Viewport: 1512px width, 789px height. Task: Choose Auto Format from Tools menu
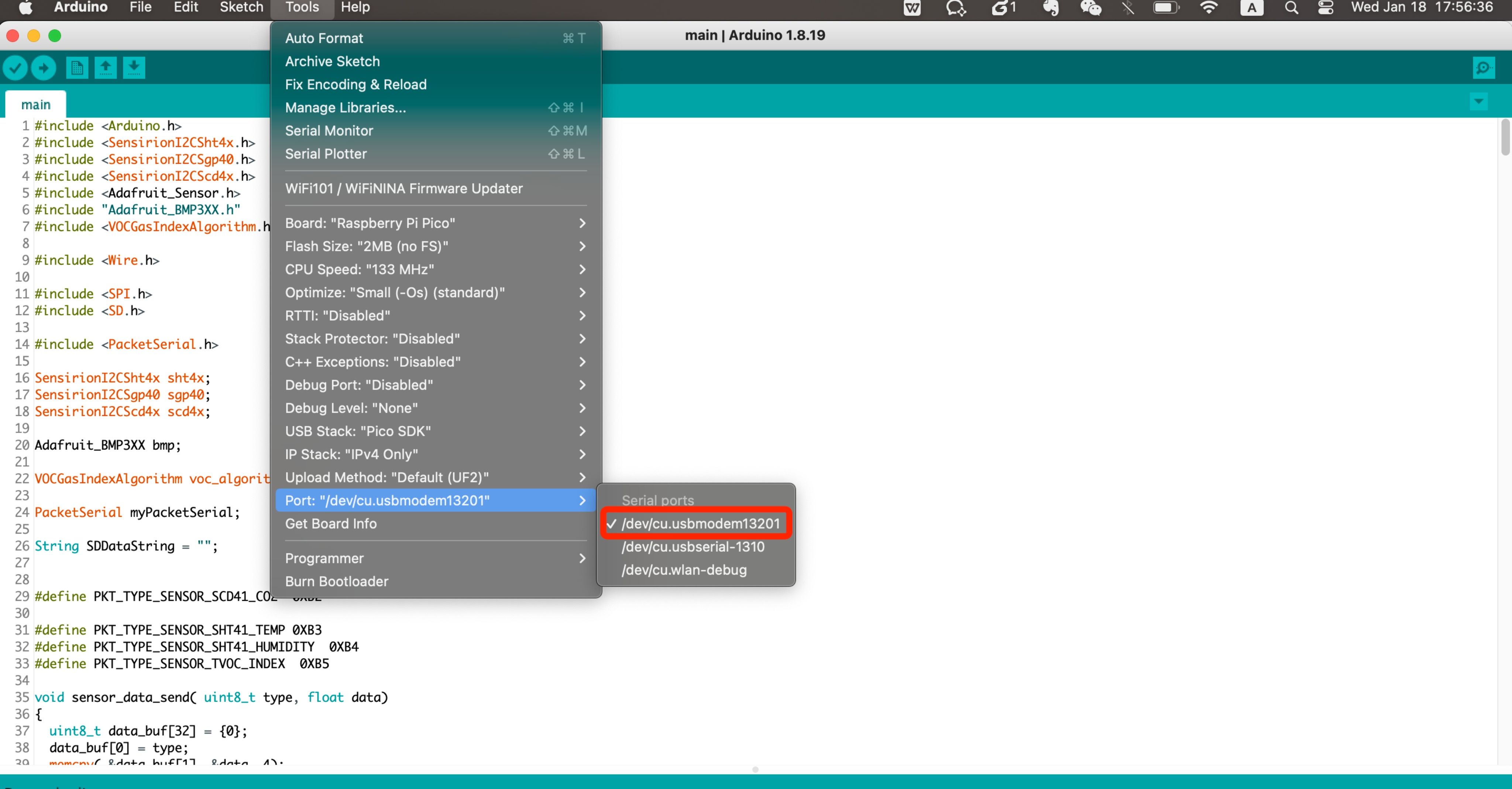tap(436, 38)
